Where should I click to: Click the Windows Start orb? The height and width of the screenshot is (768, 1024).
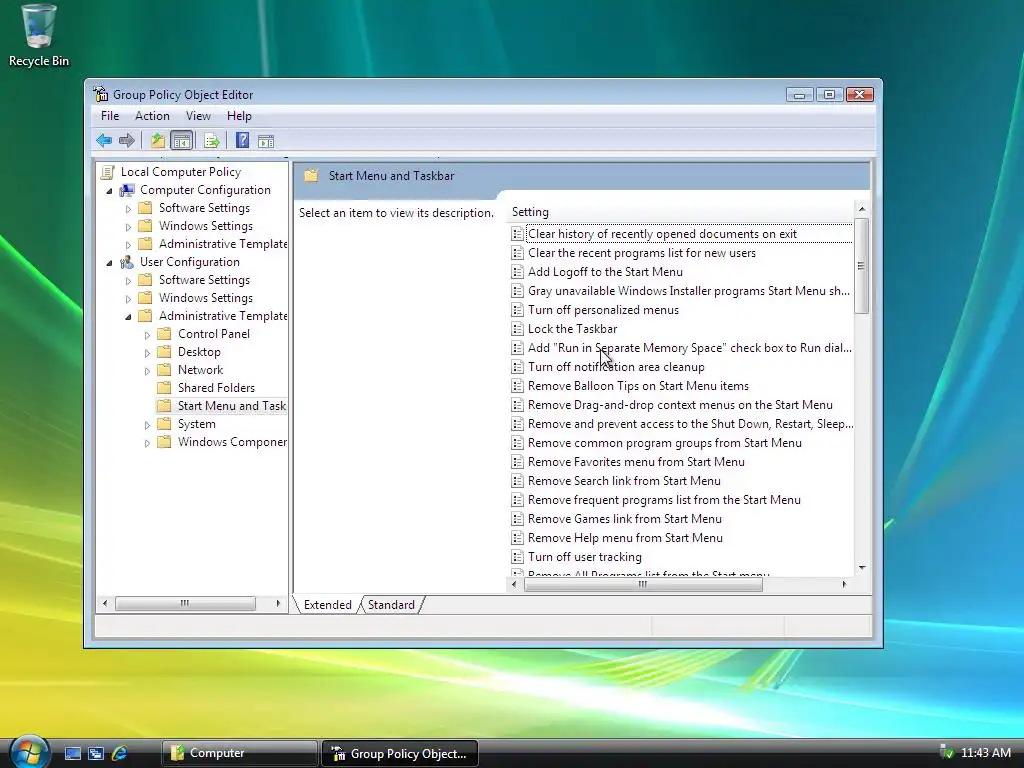point(29,752)
